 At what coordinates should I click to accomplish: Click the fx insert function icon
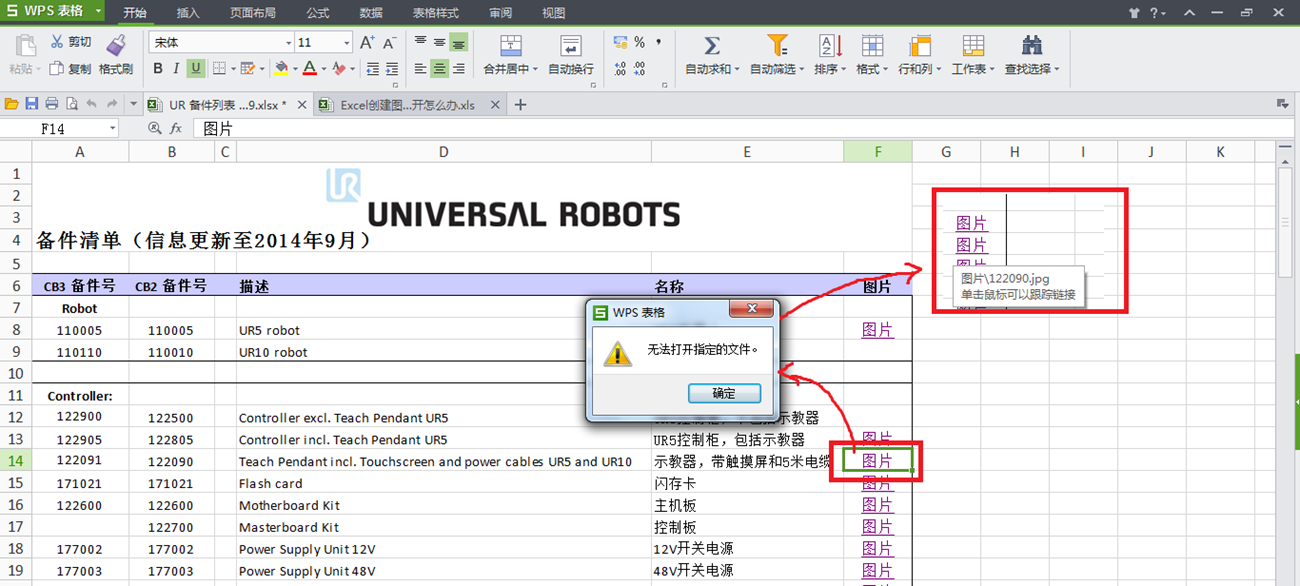tap(176, 128)
